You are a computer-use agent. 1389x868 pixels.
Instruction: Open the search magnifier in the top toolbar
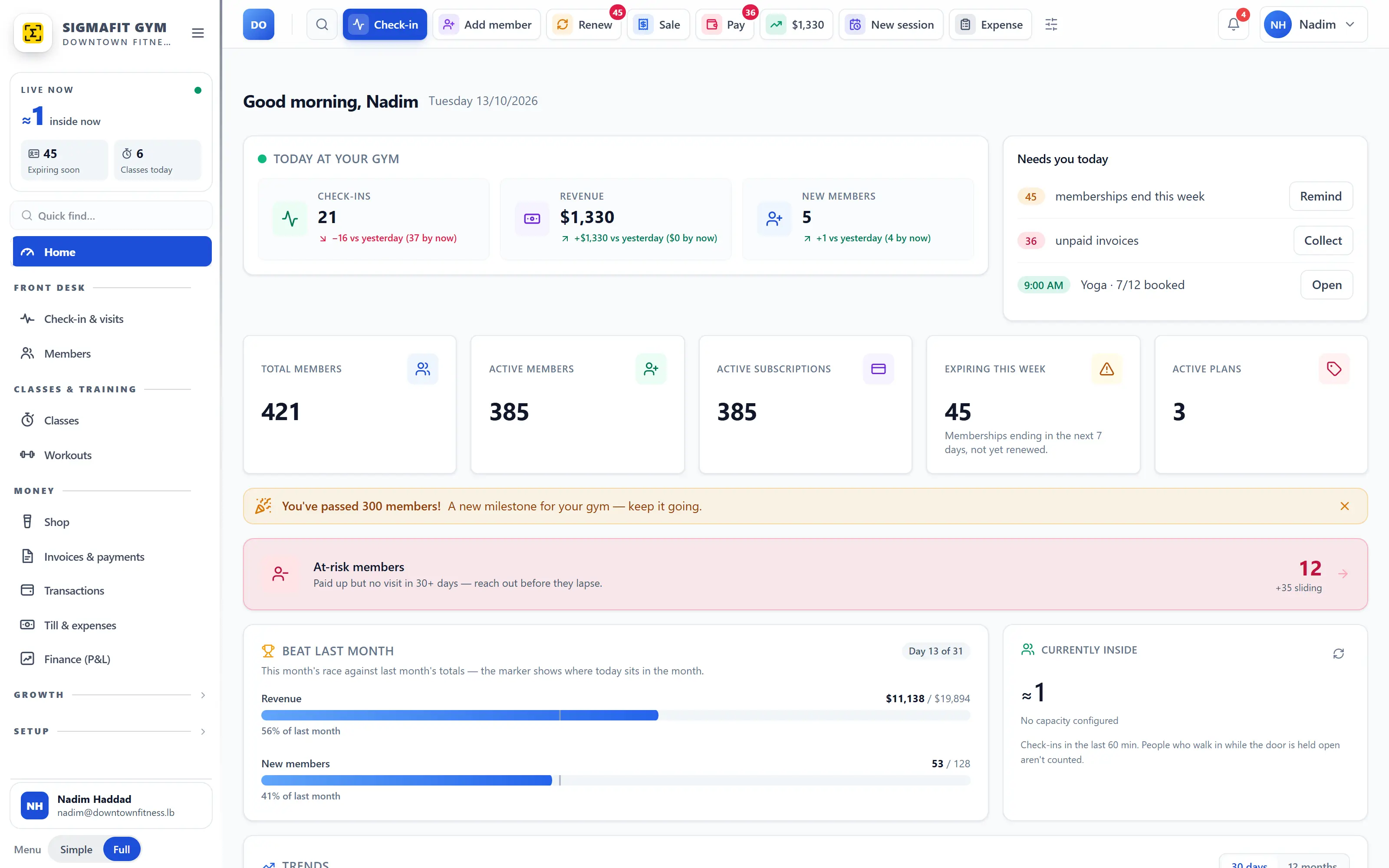tap(322, 25)
